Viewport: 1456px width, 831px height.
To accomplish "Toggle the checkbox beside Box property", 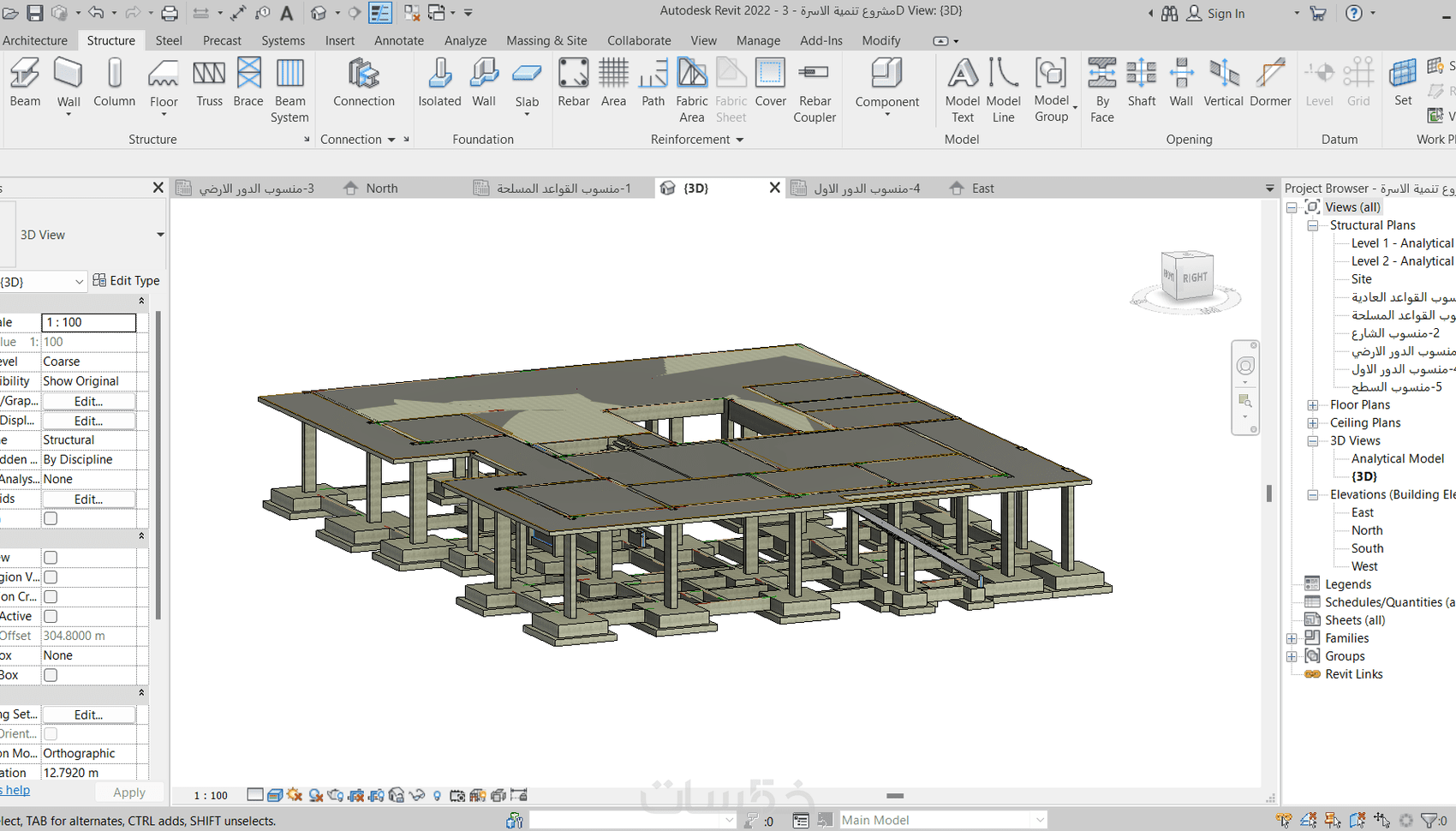I will point(51,675).
